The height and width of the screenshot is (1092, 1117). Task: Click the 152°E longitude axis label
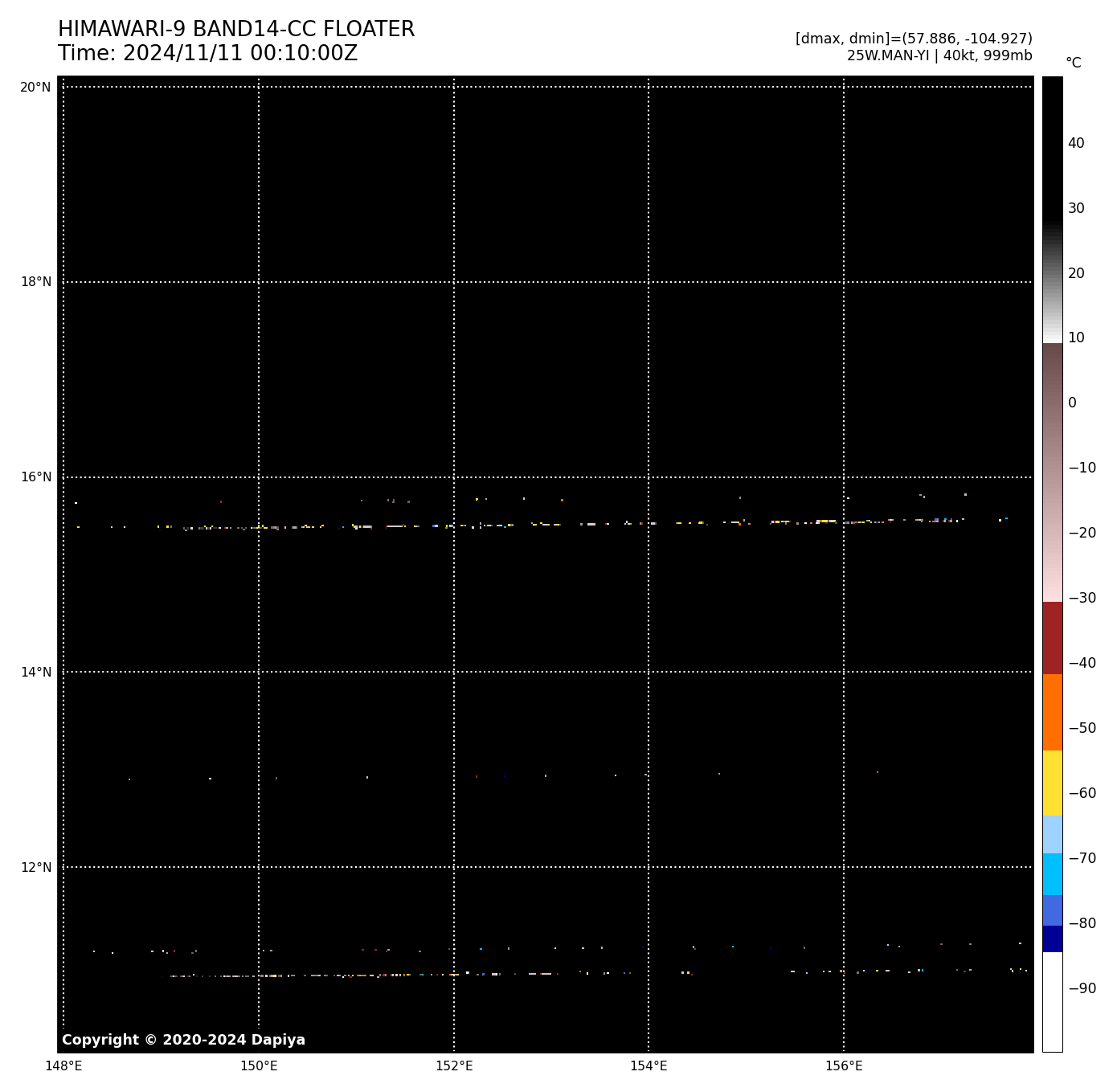click(454, 1066)
